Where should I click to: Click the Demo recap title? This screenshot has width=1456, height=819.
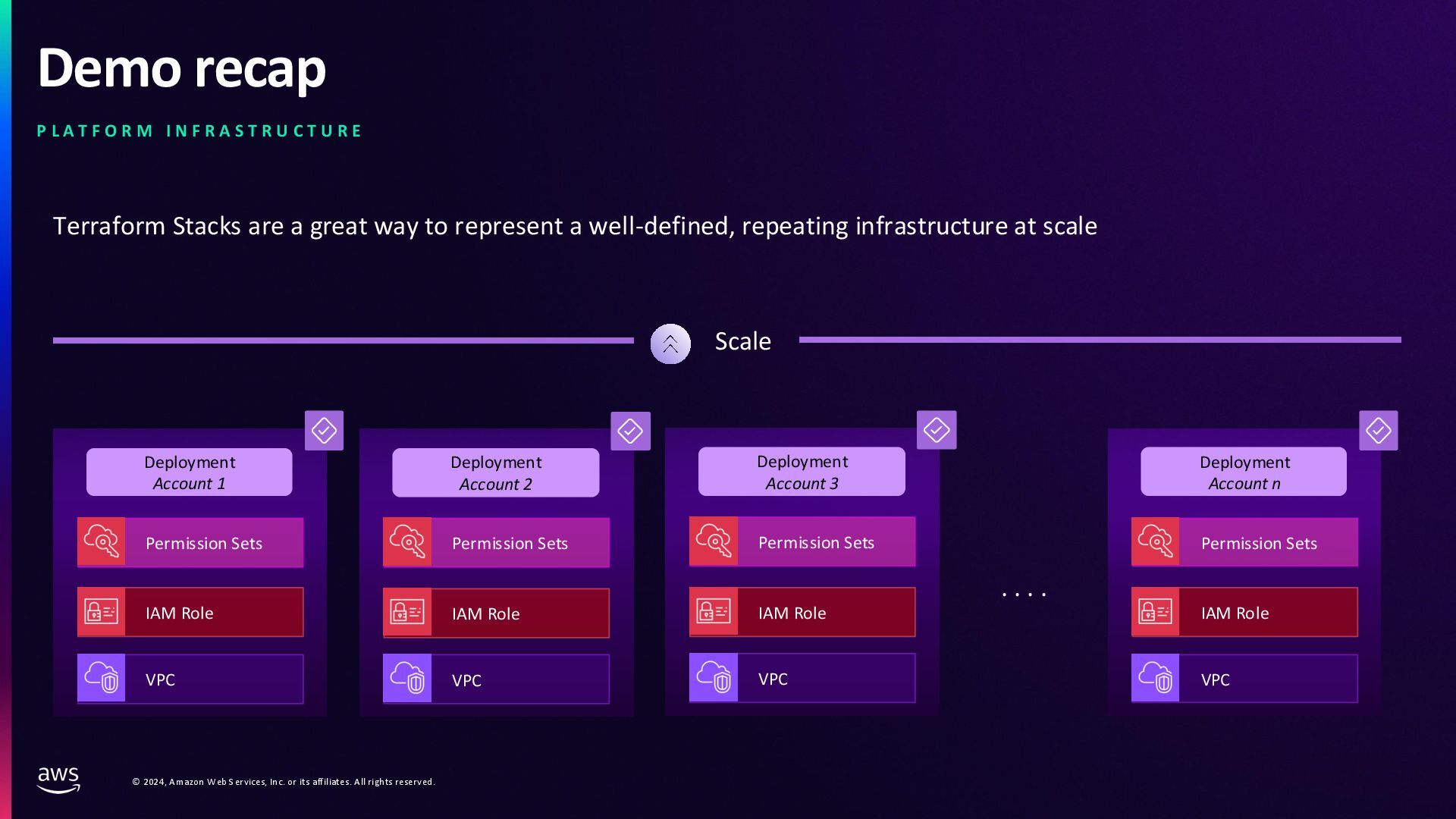click(182, 68)
